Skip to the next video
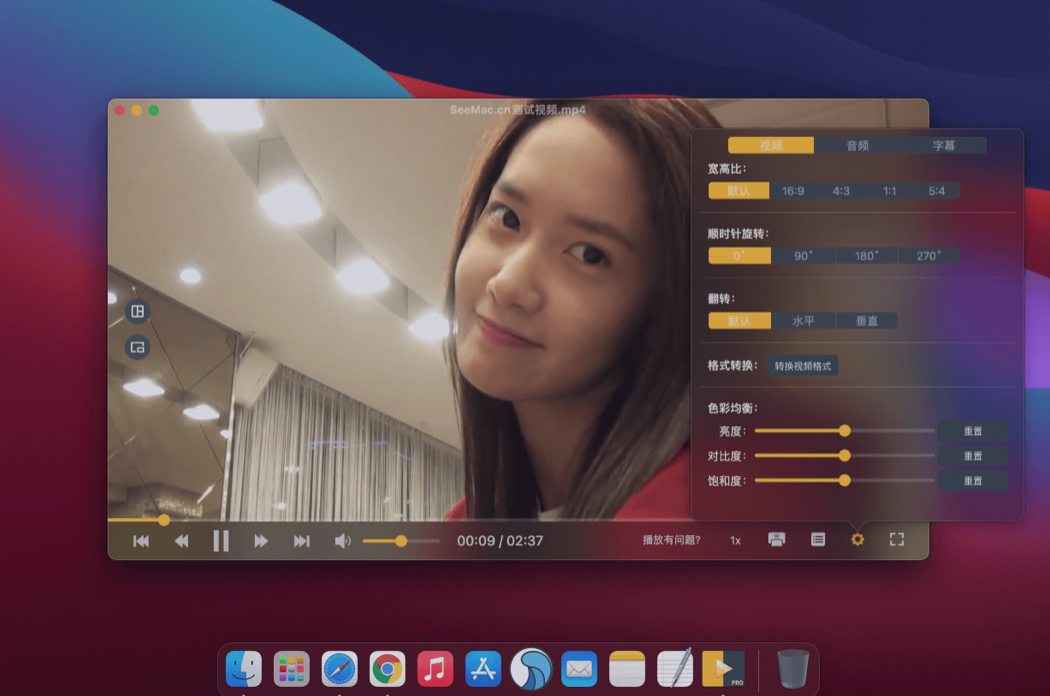The image size is (1050, 696). pos(301,539)
